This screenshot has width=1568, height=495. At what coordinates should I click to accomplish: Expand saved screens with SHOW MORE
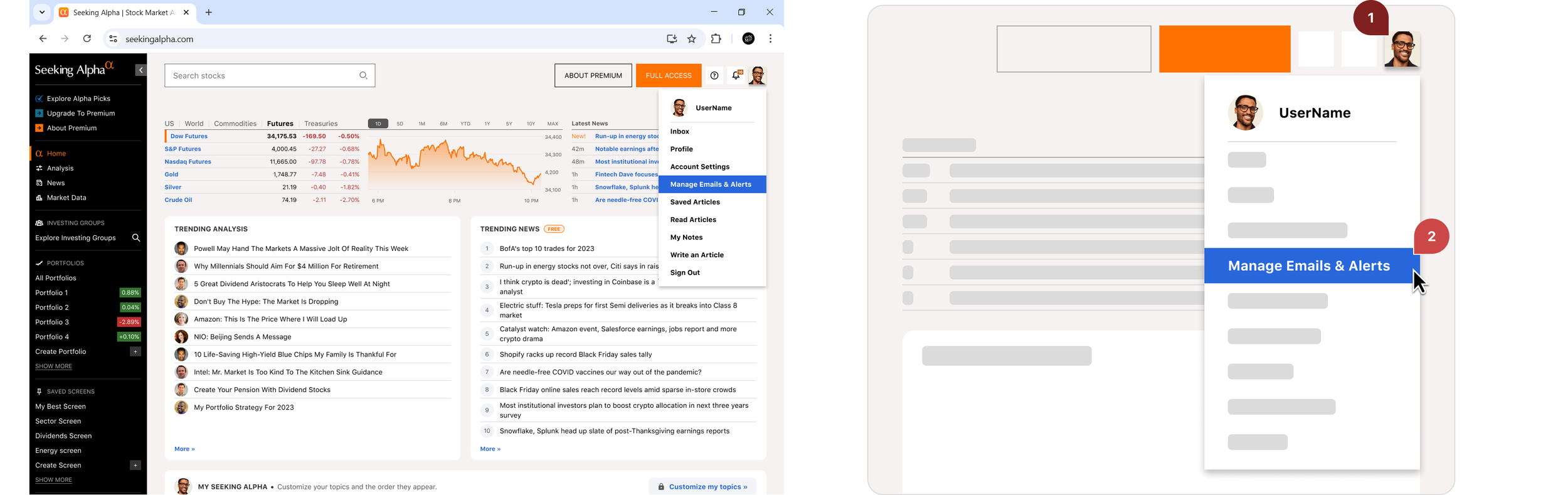click(53, 480)
